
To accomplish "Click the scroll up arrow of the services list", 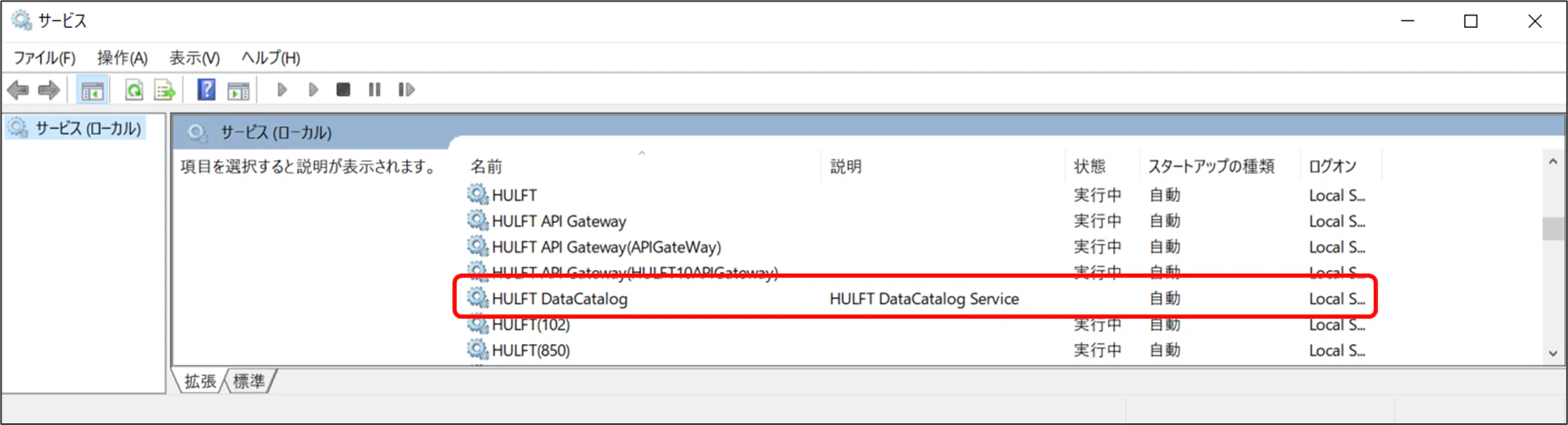I will click(x=1552, y=162).
